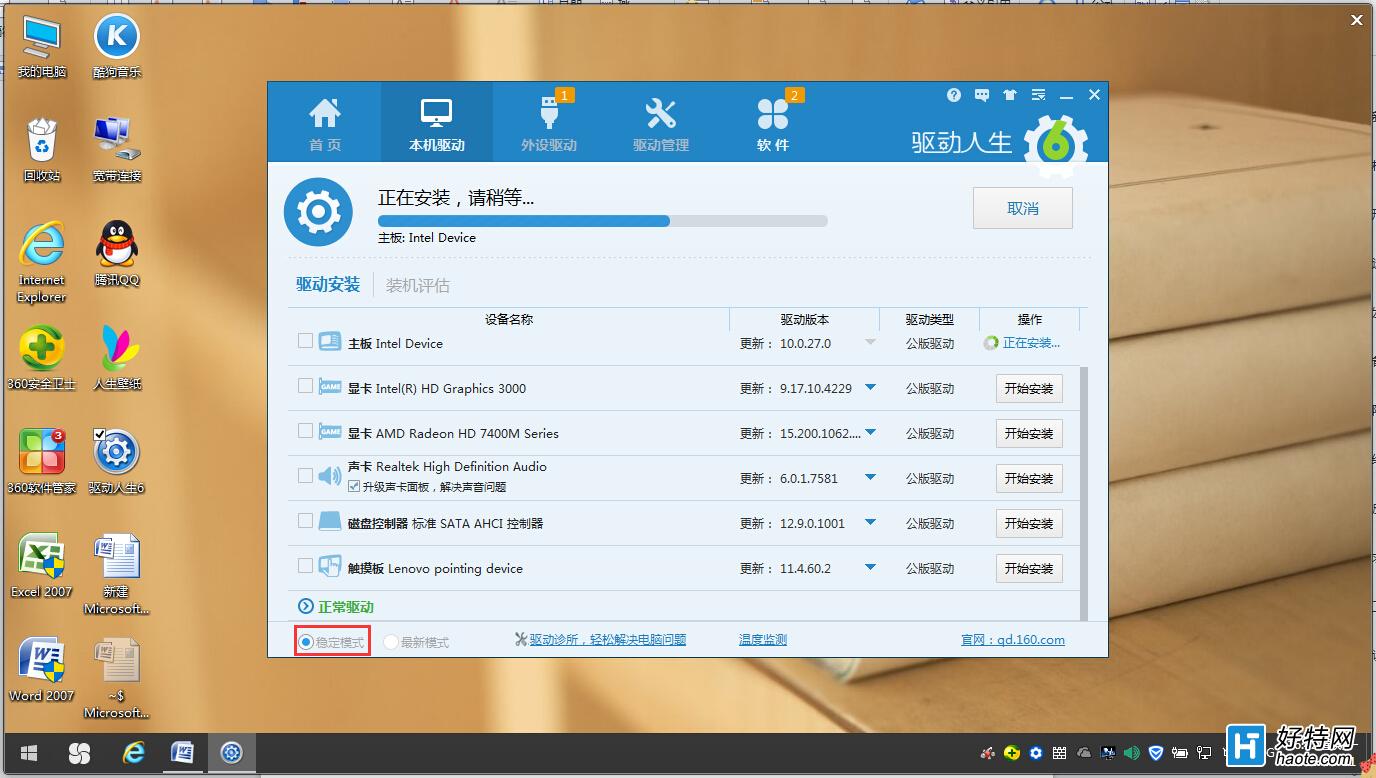Open 回收站 recycle bin icon

(x=42, y=150)
